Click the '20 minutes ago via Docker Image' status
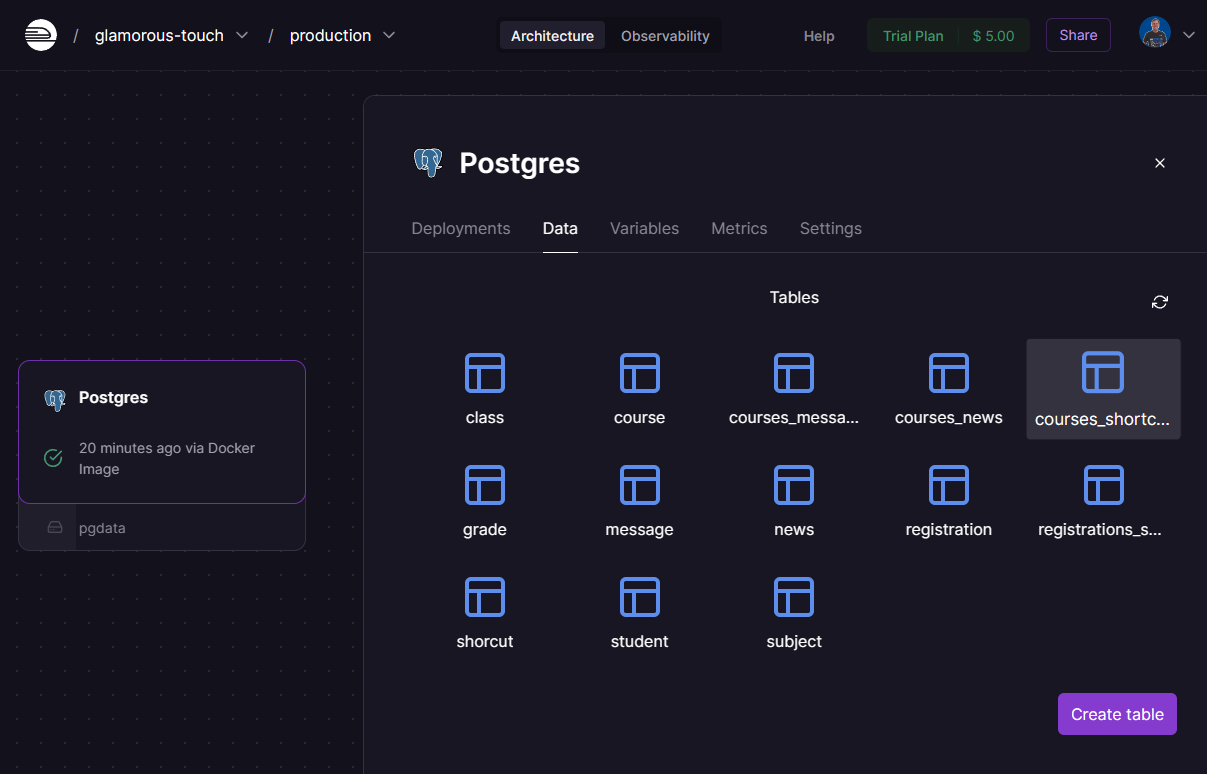Screen dimensions: 1207x774 tap(167, 458)
